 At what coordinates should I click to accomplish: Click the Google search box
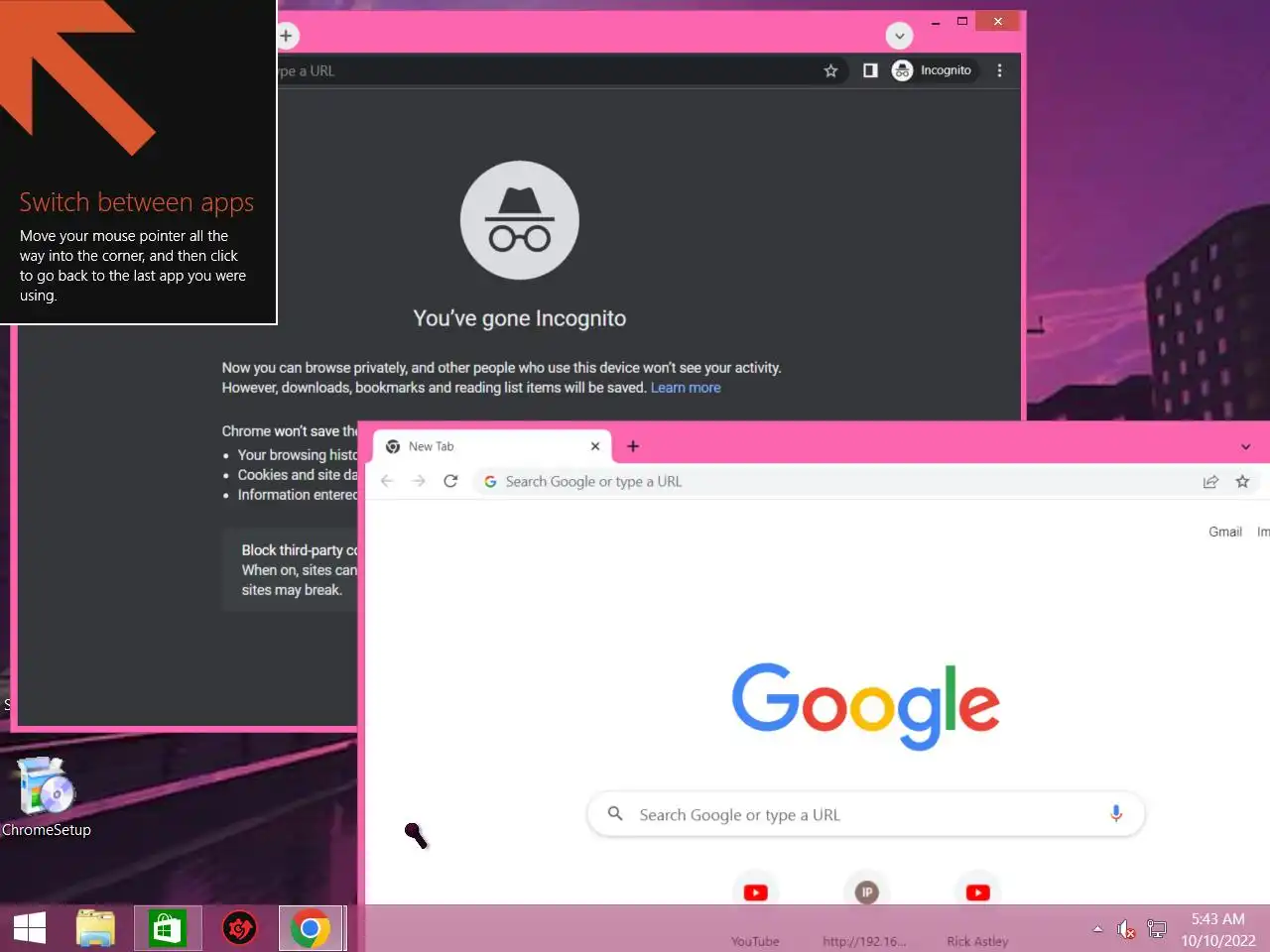click(866, 814)
